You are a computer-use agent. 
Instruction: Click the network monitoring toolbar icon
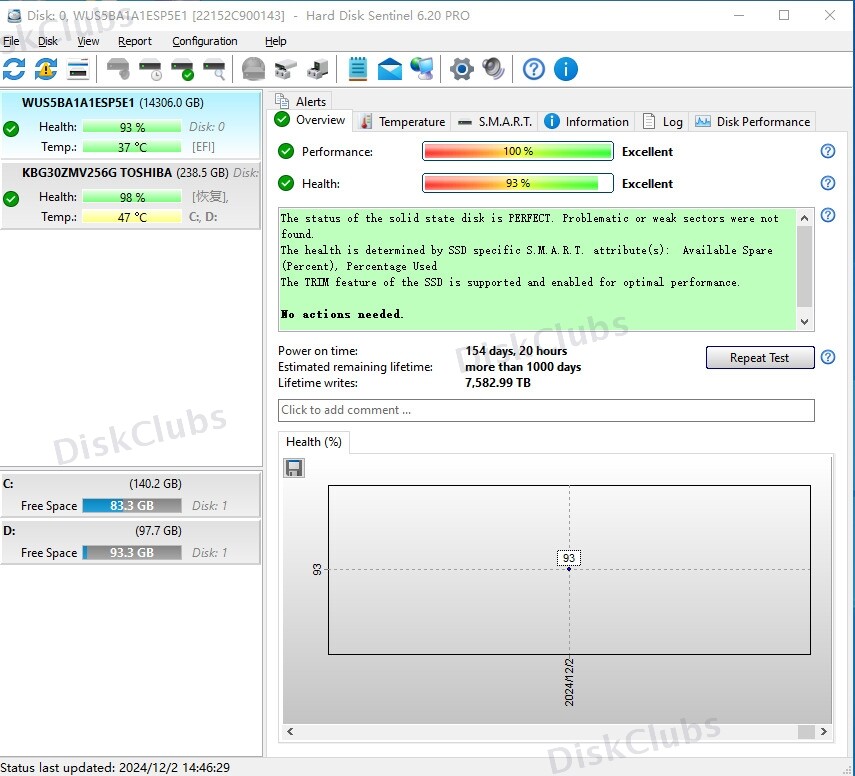(x=421, y=69)
